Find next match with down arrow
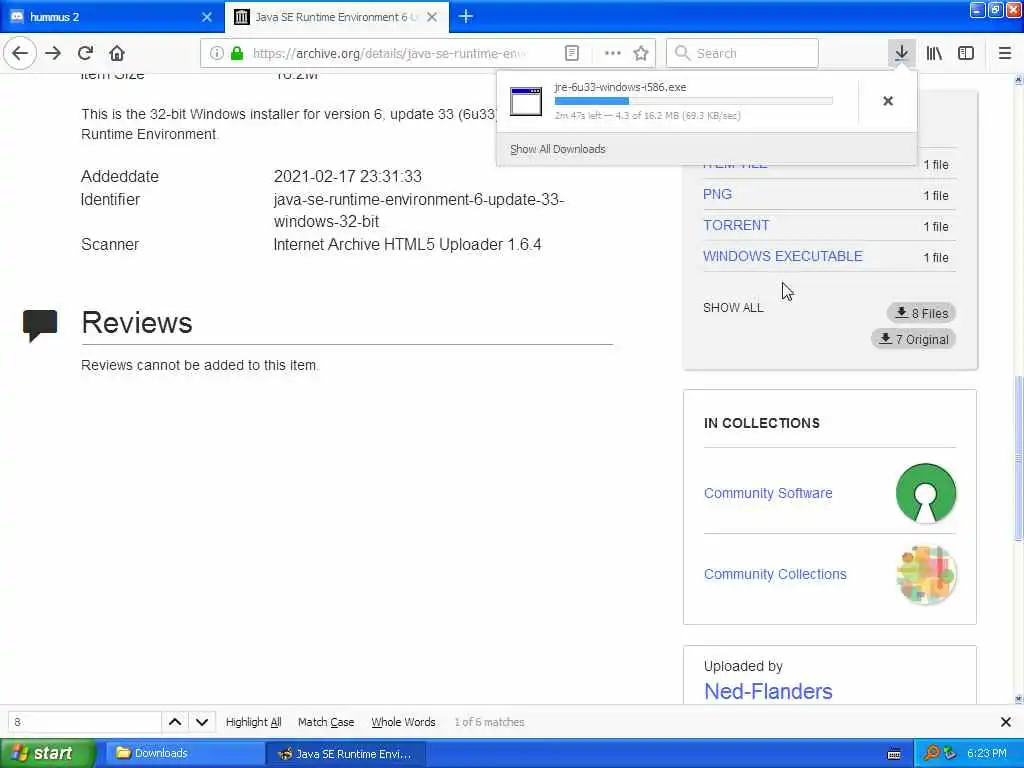 point(202,722)
